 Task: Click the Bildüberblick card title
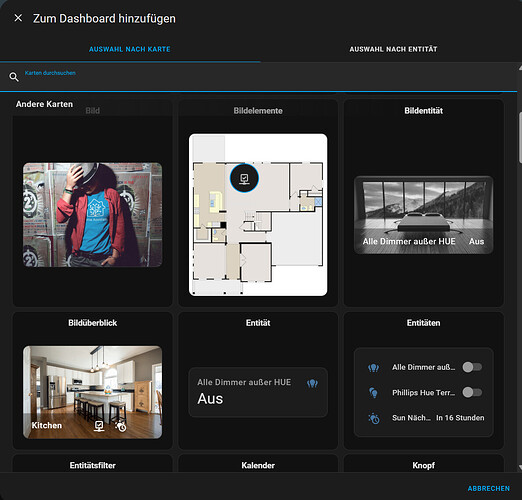click(x=93, y=323)
